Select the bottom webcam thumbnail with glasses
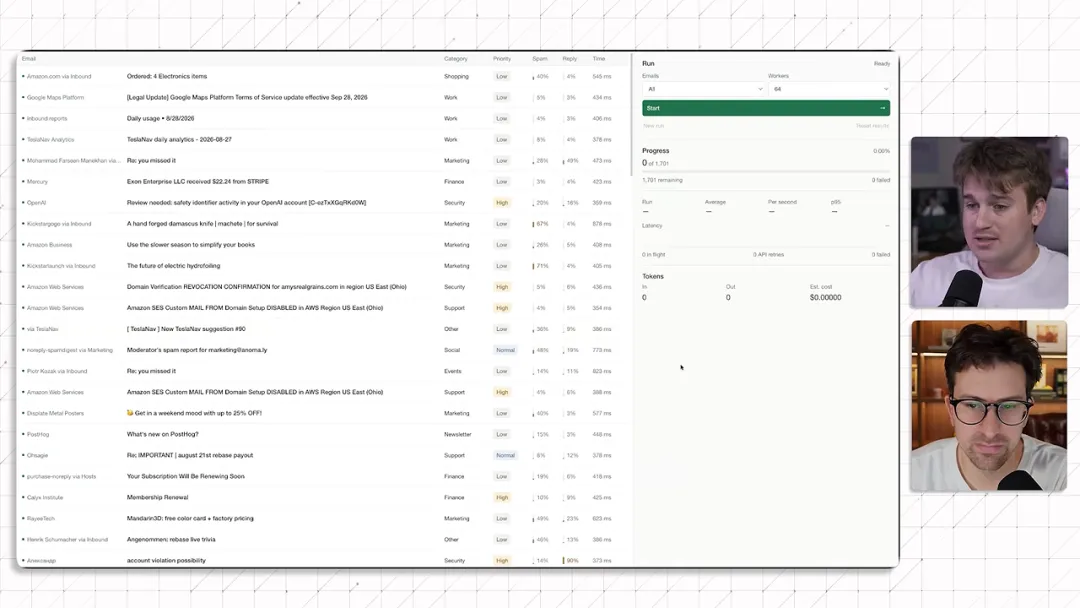The height and width of the screenshot is (608, 1080). coord(989,406)
